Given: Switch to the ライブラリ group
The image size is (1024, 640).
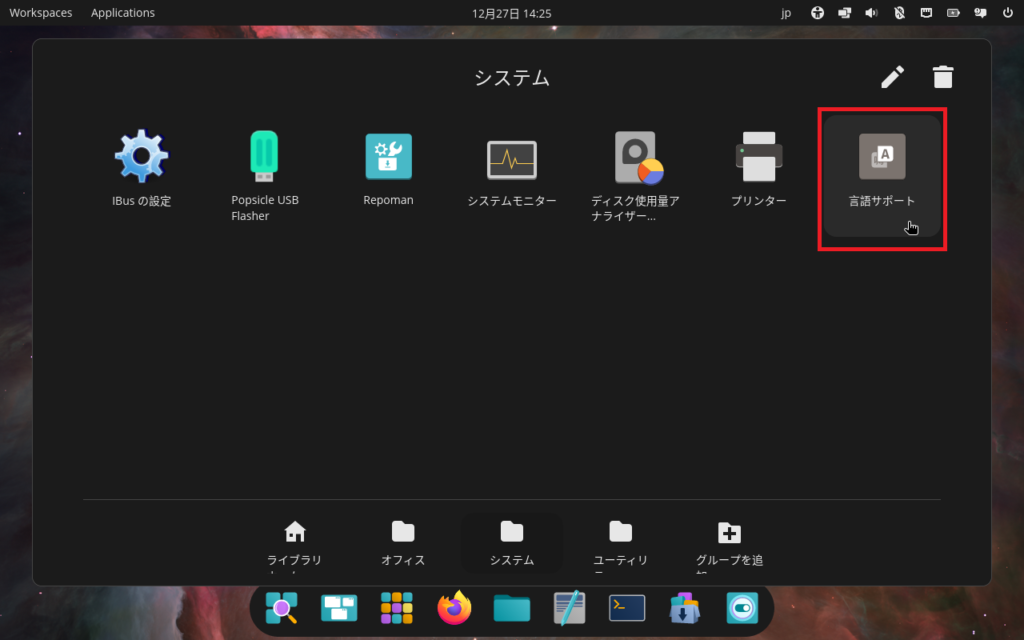Looking at the screenshot, I should click(x=295, y=543).
